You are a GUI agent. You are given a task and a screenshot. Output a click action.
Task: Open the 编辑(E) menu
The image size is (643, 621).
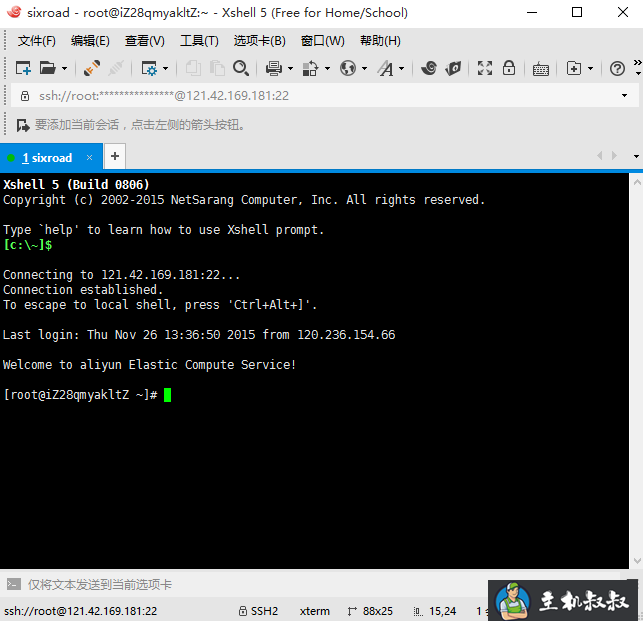90,41
